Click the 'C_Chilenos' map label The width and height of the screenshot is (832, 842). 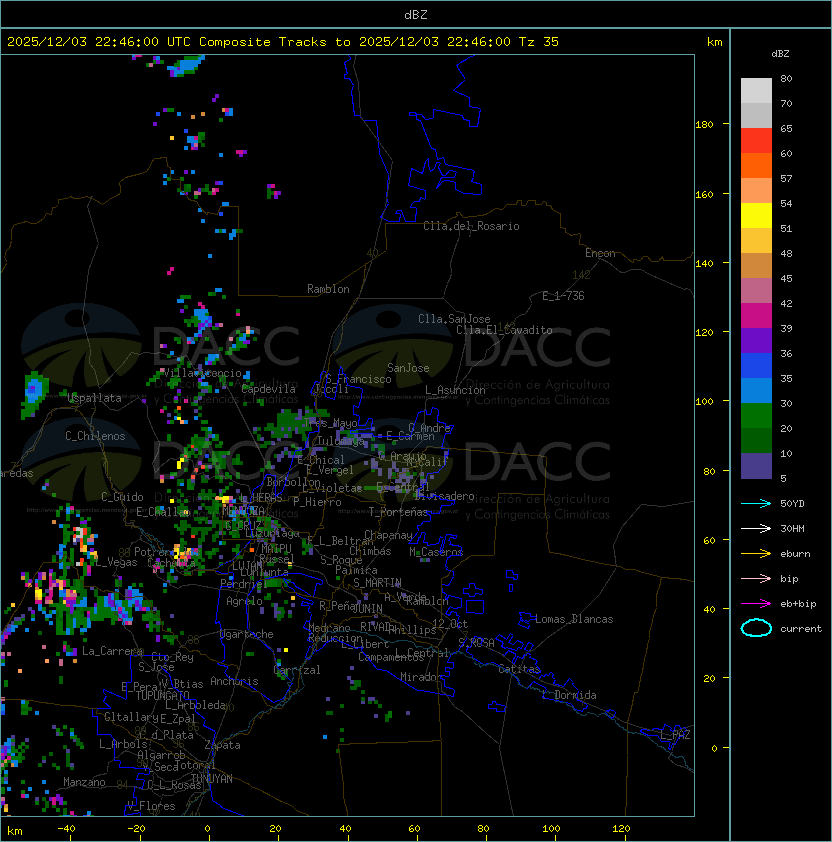(x=95, y=436)
